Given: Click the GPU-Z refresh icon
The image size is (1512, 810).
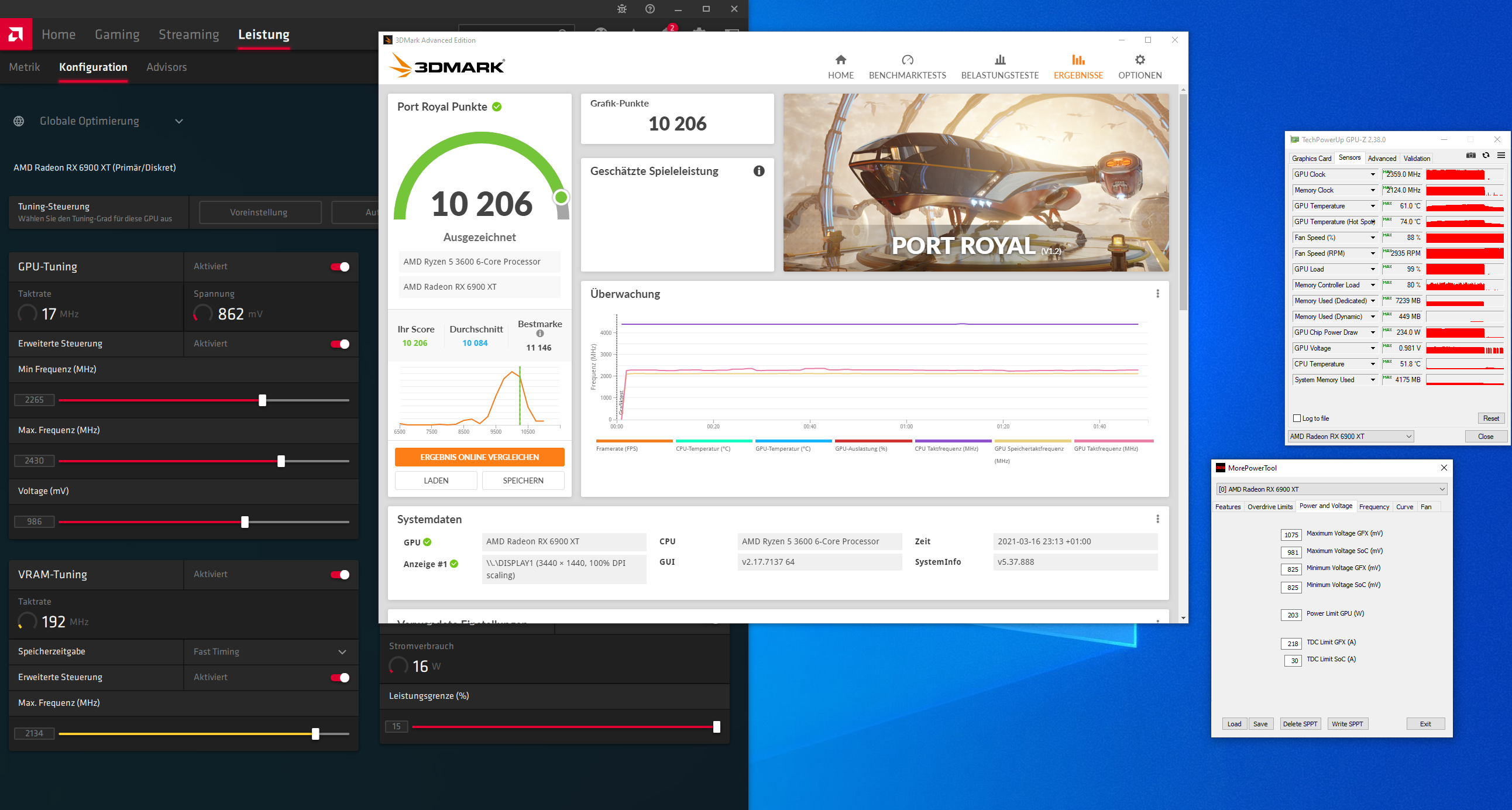Looking at the screenshot, I should [x=1486, y=156].
